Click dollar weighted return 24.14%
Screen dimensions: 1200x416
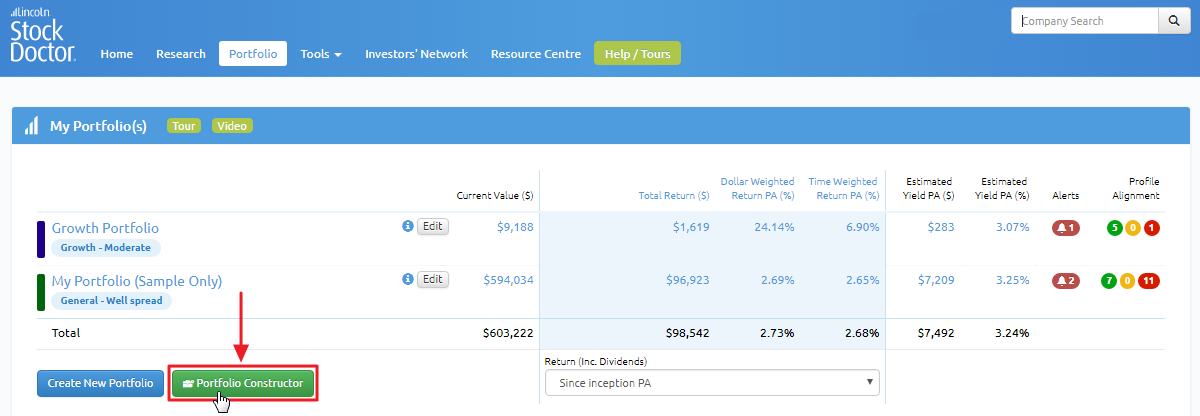774,227
